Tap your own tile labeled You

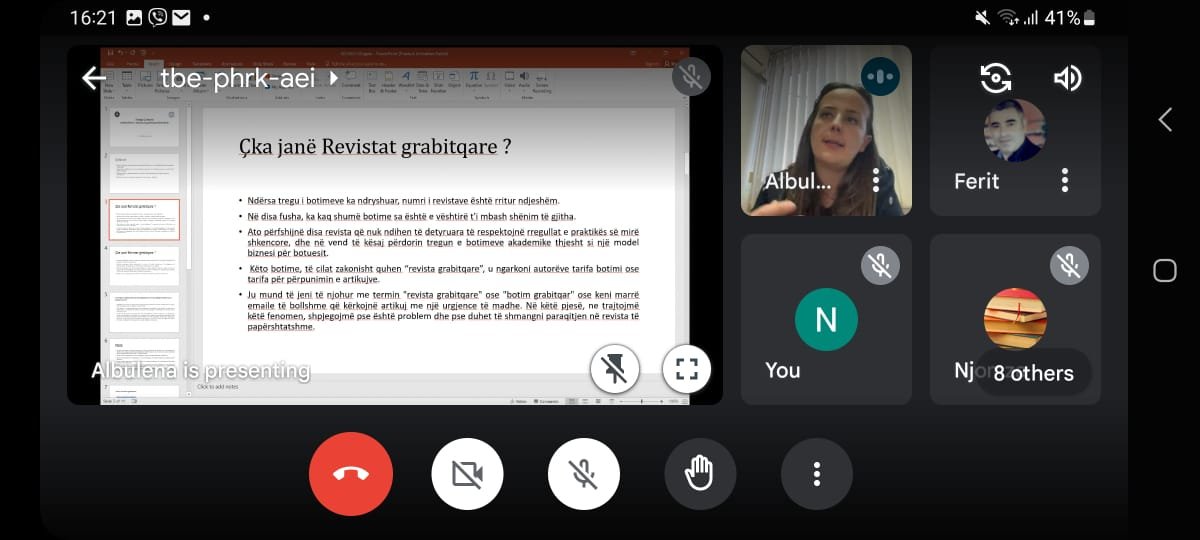tap(826, 319)
